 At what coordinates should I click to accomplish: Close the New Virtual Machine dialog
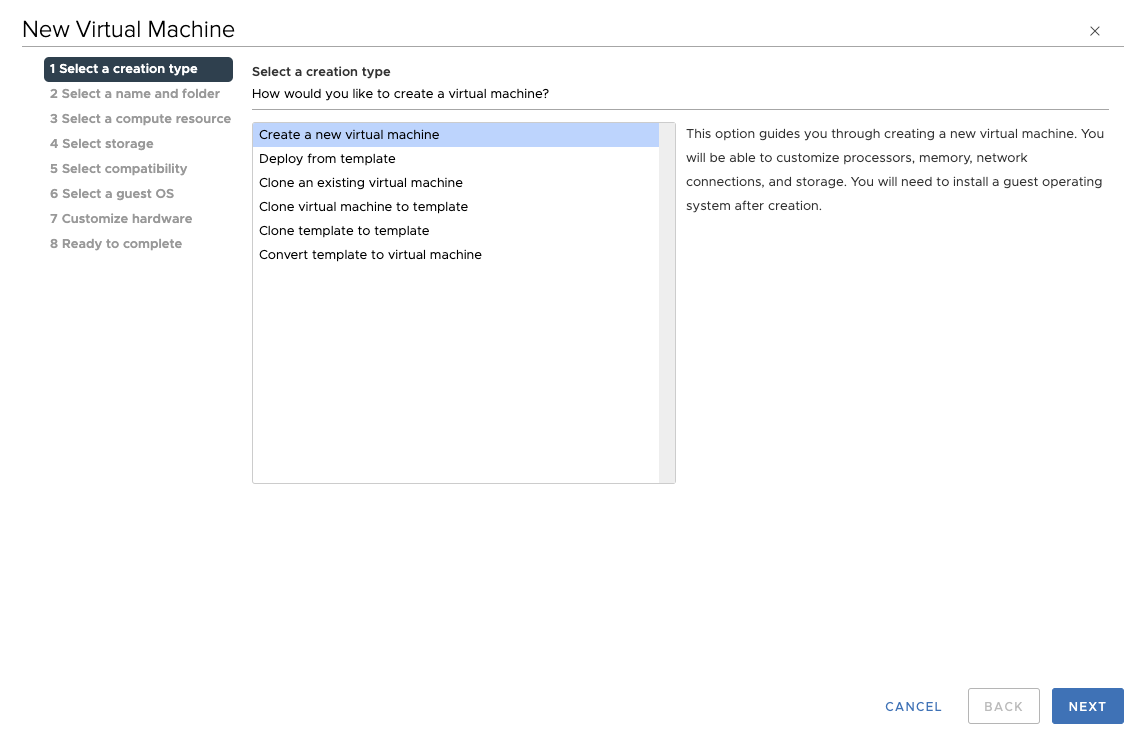1095,31
